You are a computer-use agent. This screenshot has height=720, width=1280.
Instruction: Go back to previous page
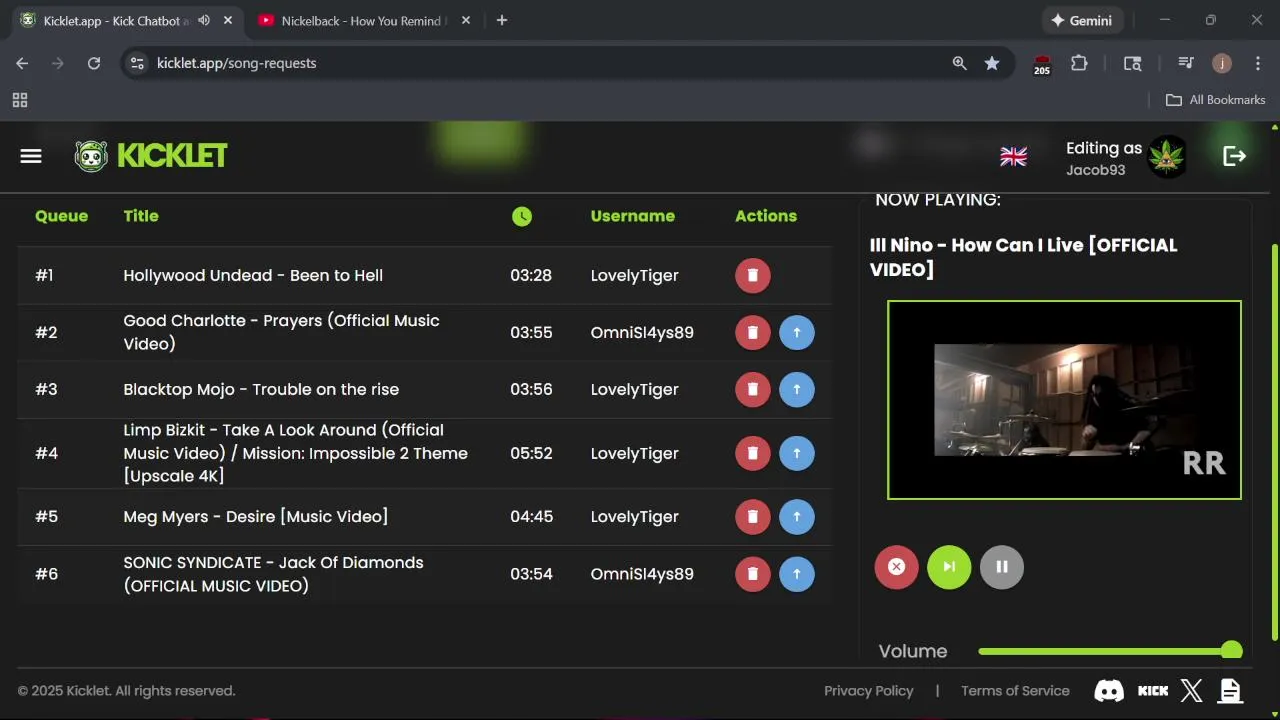click(x=22, y=63)
